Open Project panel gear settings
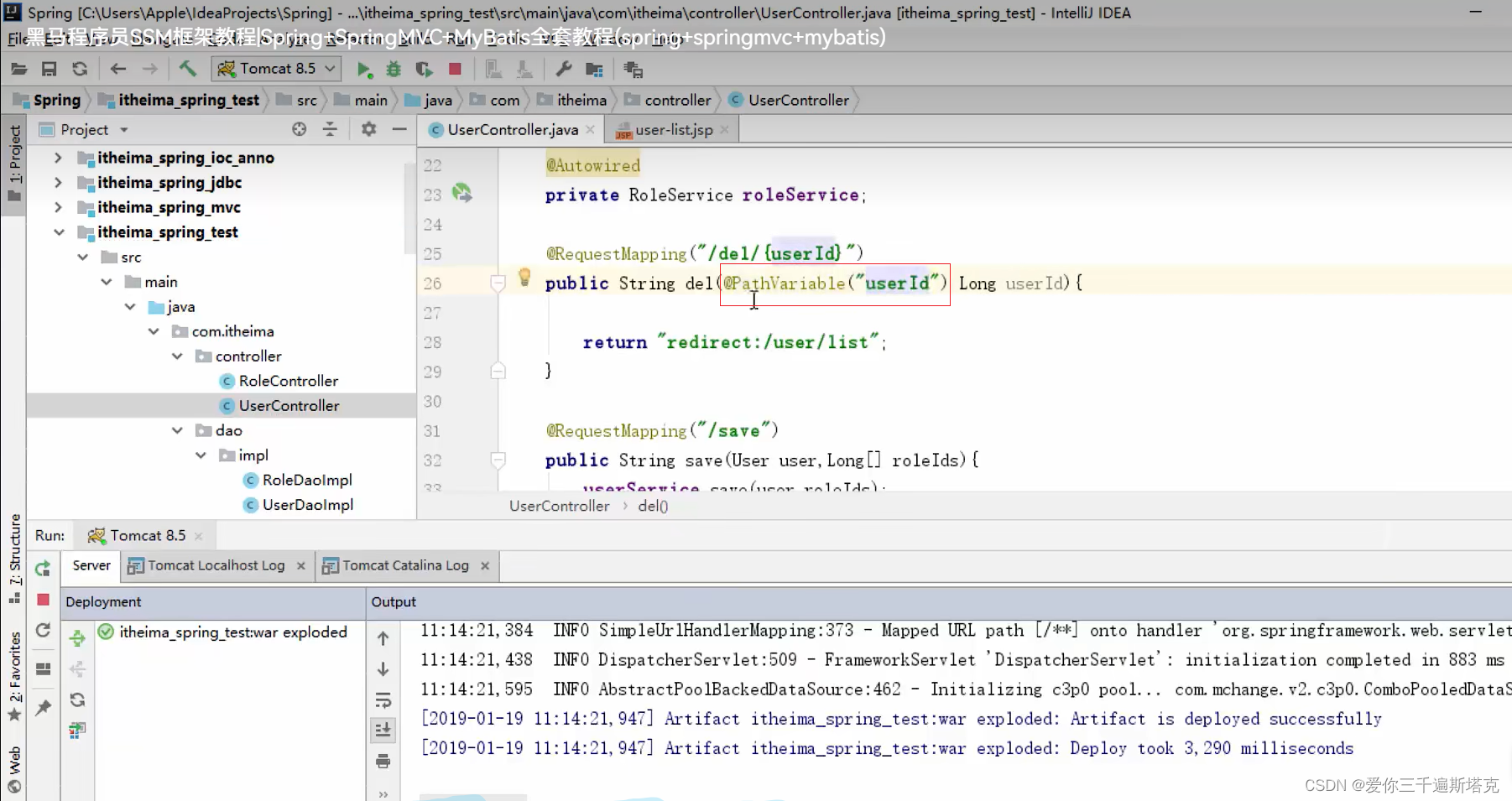Viewport: 1512px width, 801px height. click(368, 129)
